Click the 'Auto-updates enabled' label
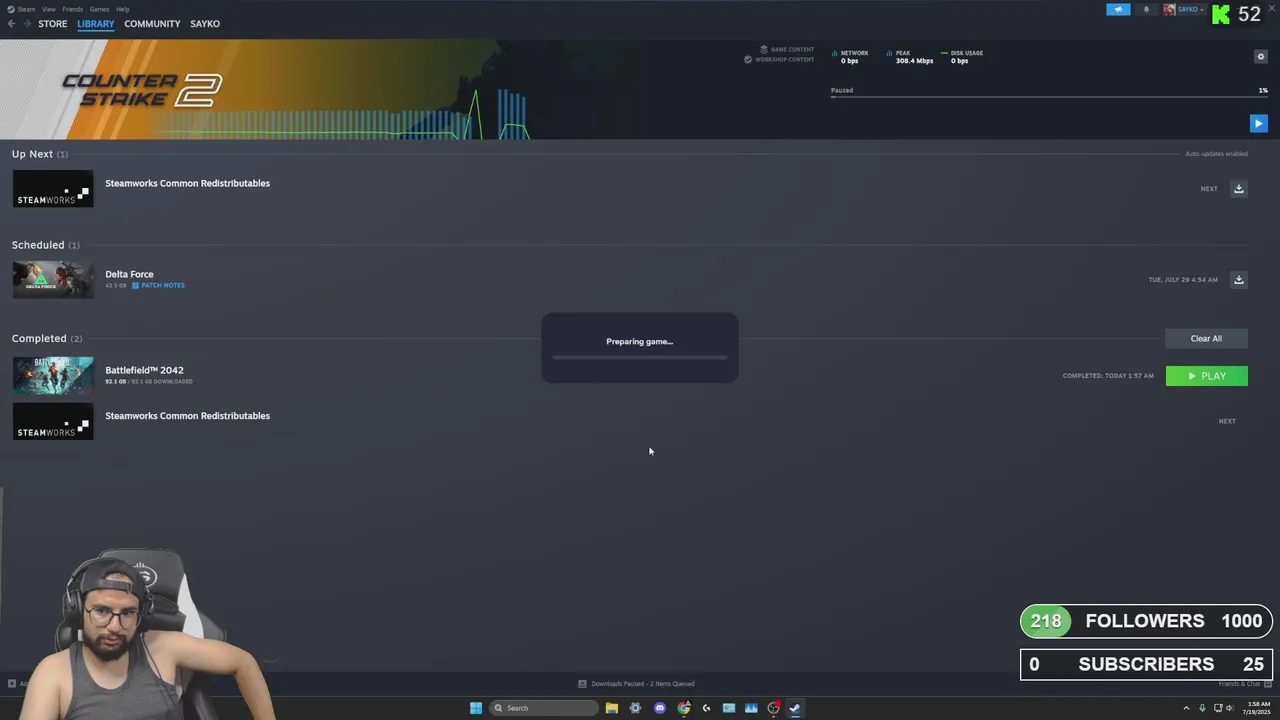This screenshot has width=1280, height=720. click(1216, 154)
